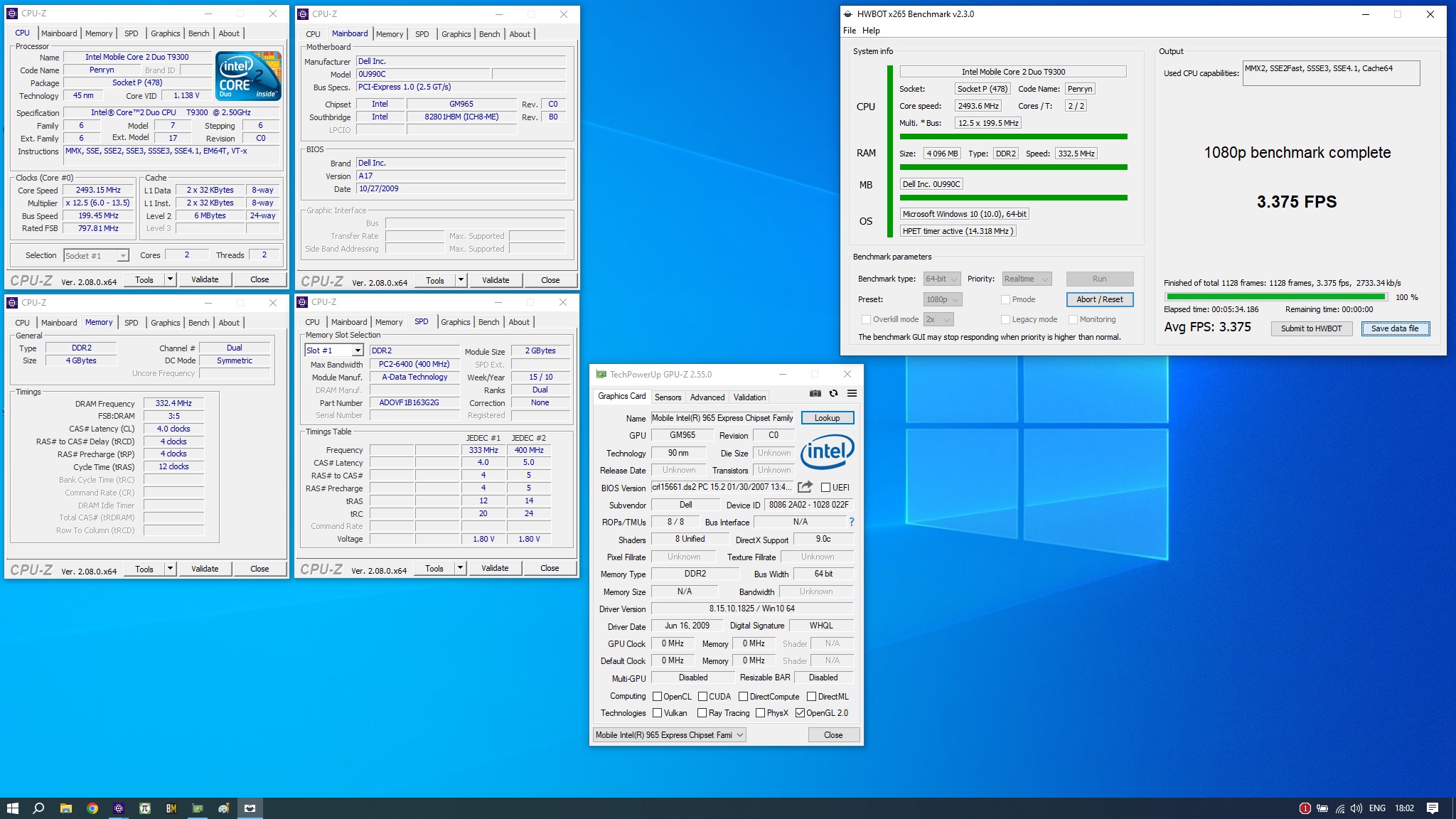
Task: Switch to HWBOT x265 on the taskbar
Action: 250,808
